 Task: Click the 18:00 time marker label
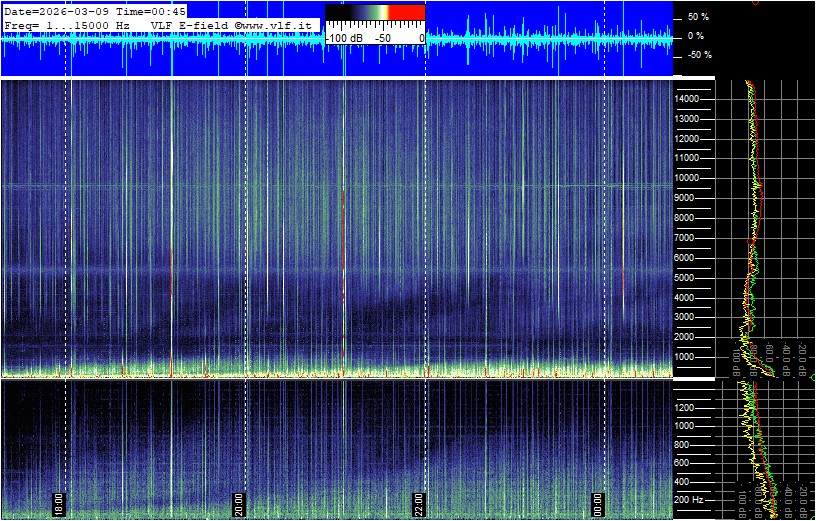point(59,501)
